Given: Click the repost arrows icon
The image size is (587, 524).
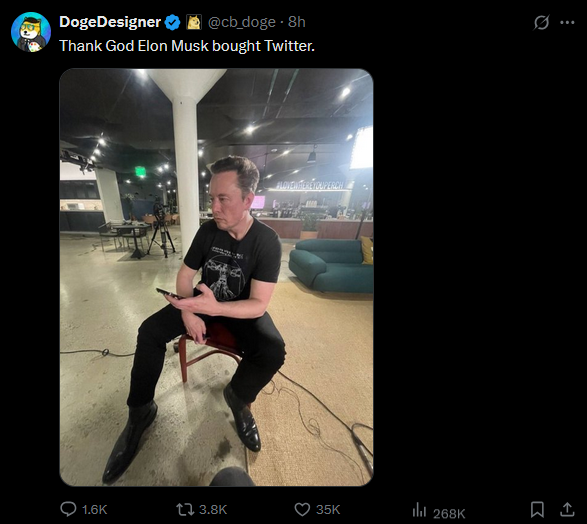Looking at the screenshot, I should tap(185, 509).
